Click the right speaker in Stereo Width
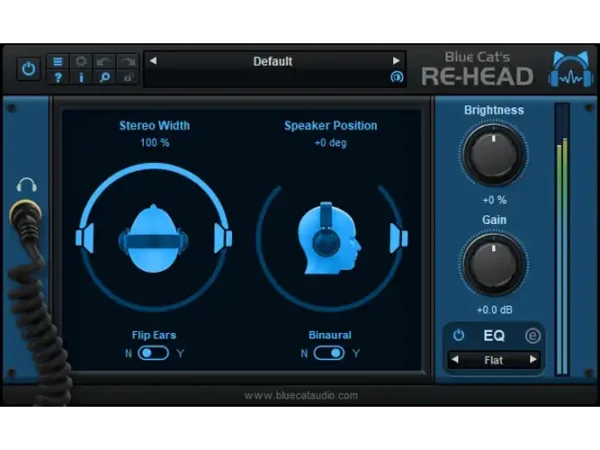Viewport: 600px width, 450px height. coord(223,238)
